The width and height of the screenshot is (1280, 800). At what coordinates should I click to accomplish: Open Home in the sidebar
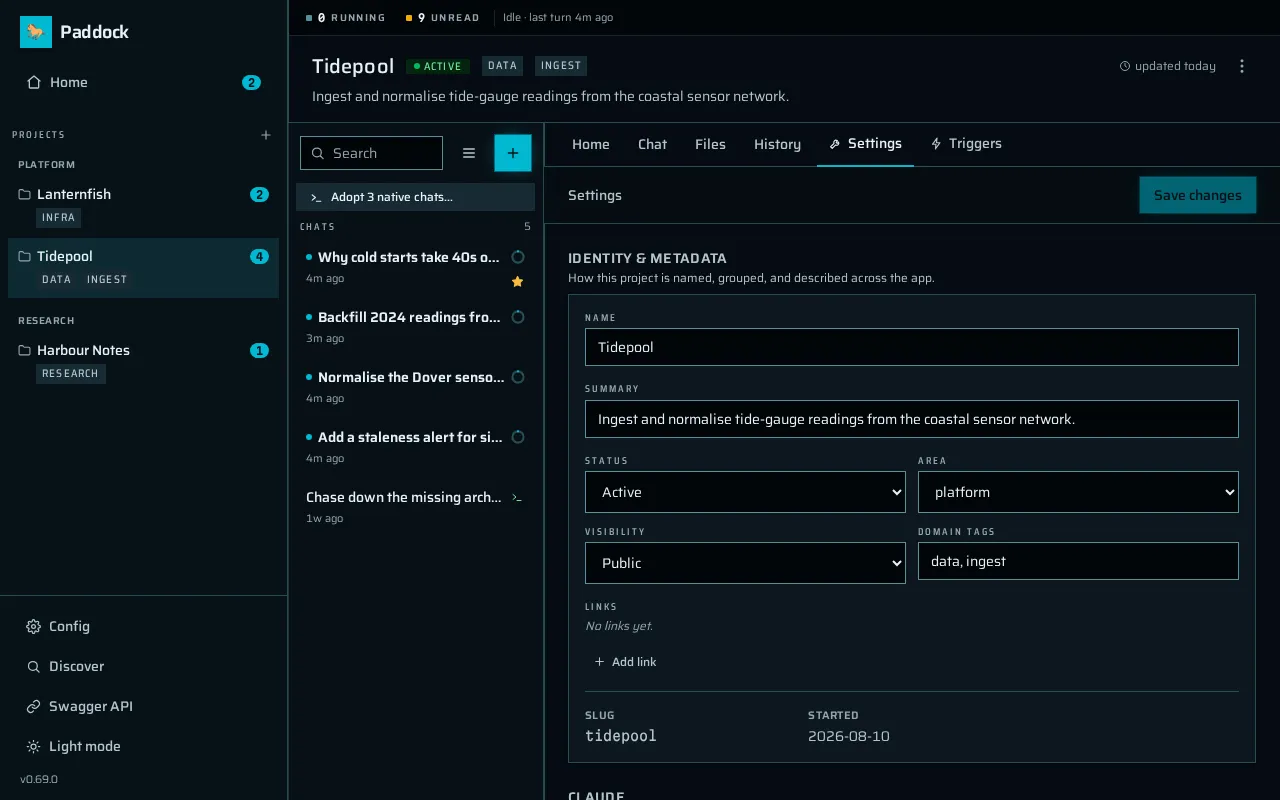(x=143, y=82)
